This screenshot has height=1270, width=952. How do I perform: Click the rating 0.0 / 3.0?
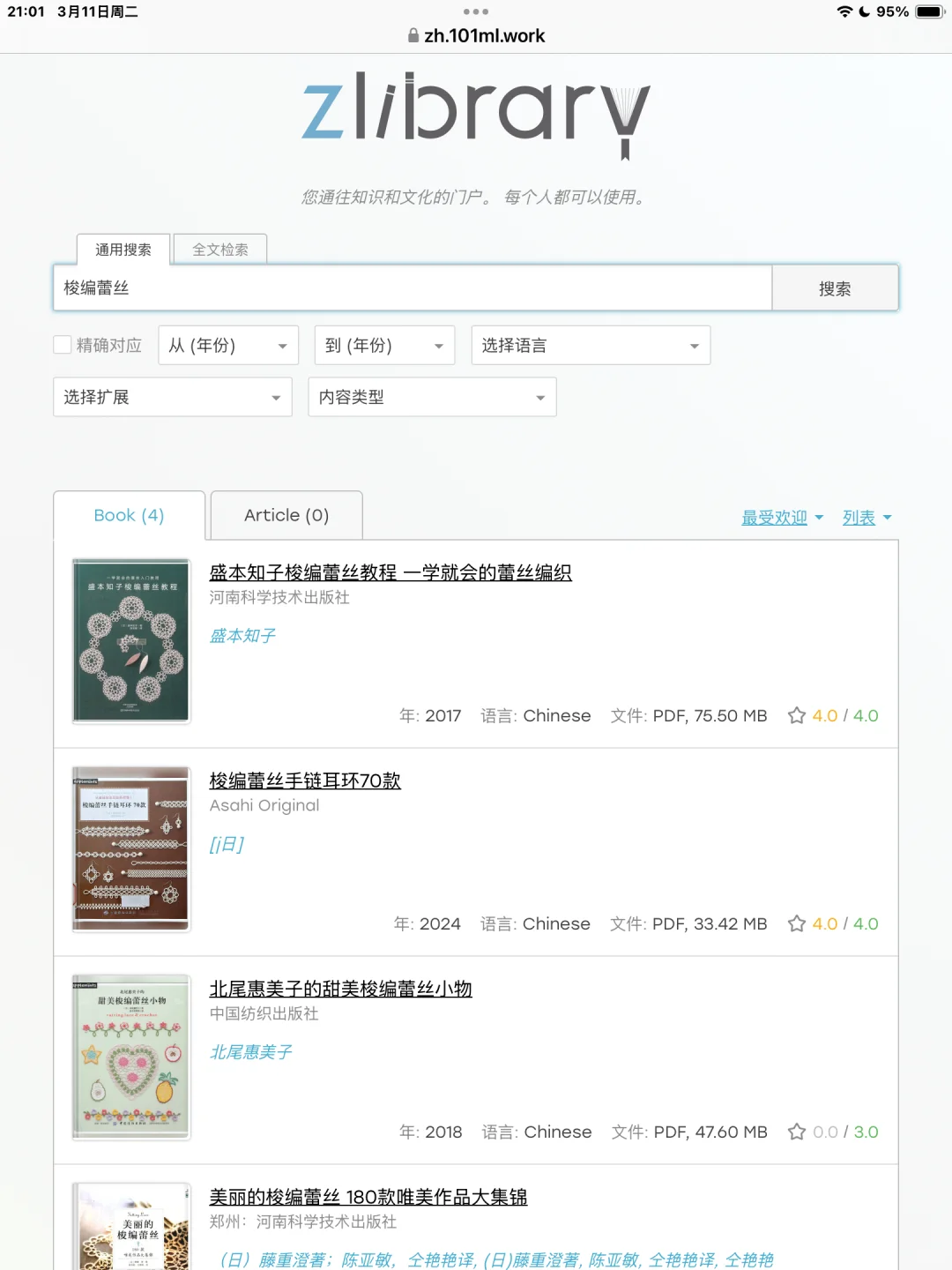845,1132
